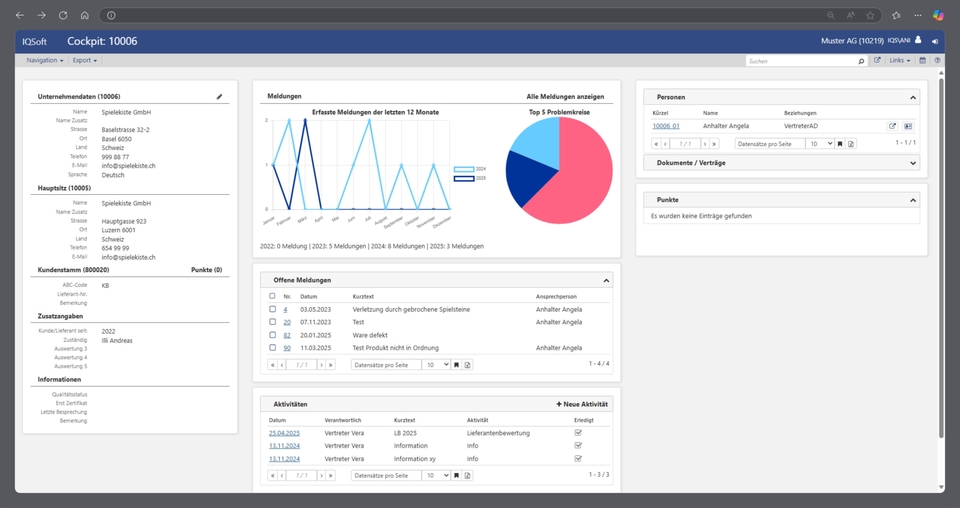Click Neue Aktivität button
Image resolution: width=960 pixels, height=508 pixels.
[582, 404]
